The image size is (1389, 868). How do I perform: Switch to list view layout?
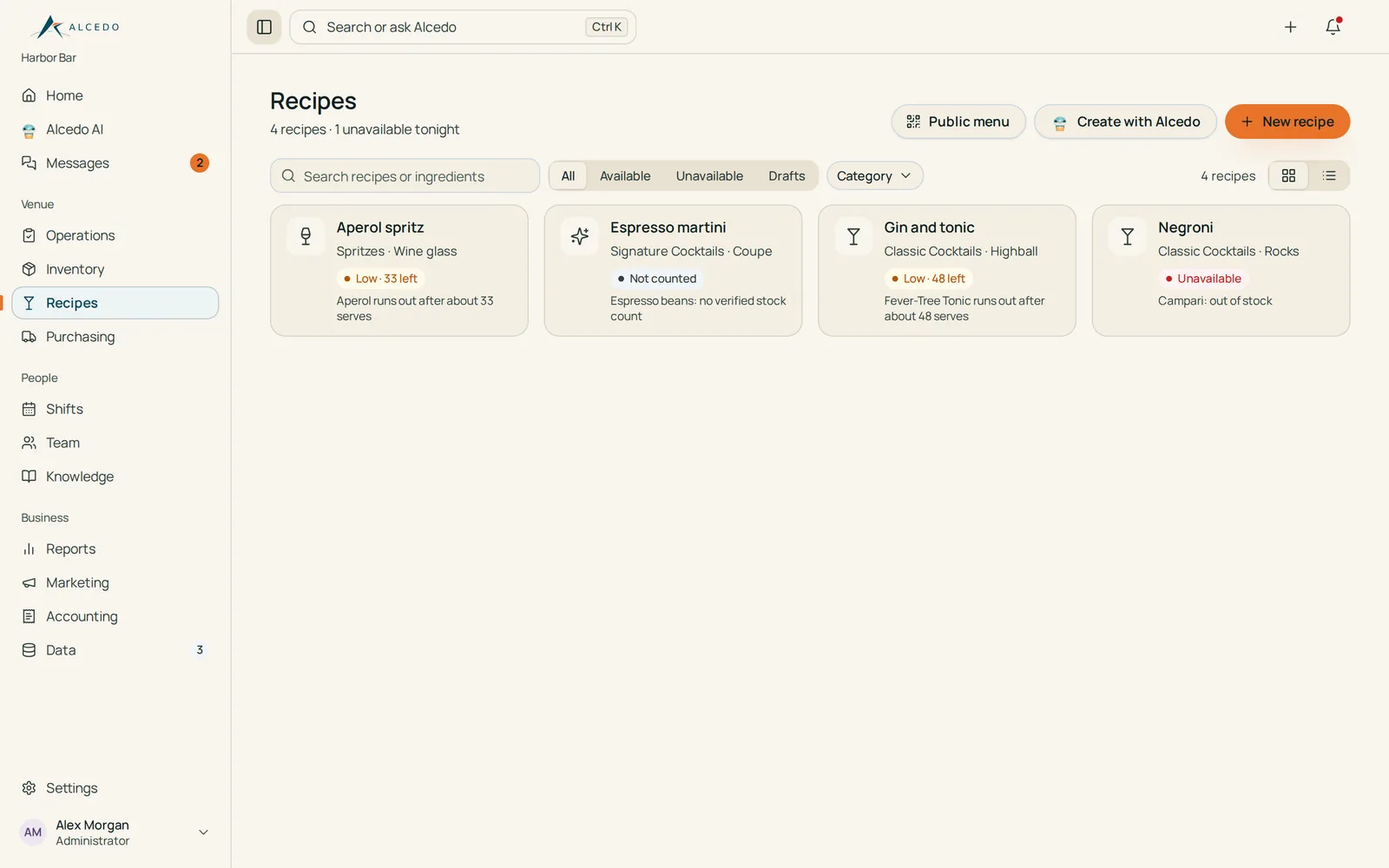pos(1329,175)
